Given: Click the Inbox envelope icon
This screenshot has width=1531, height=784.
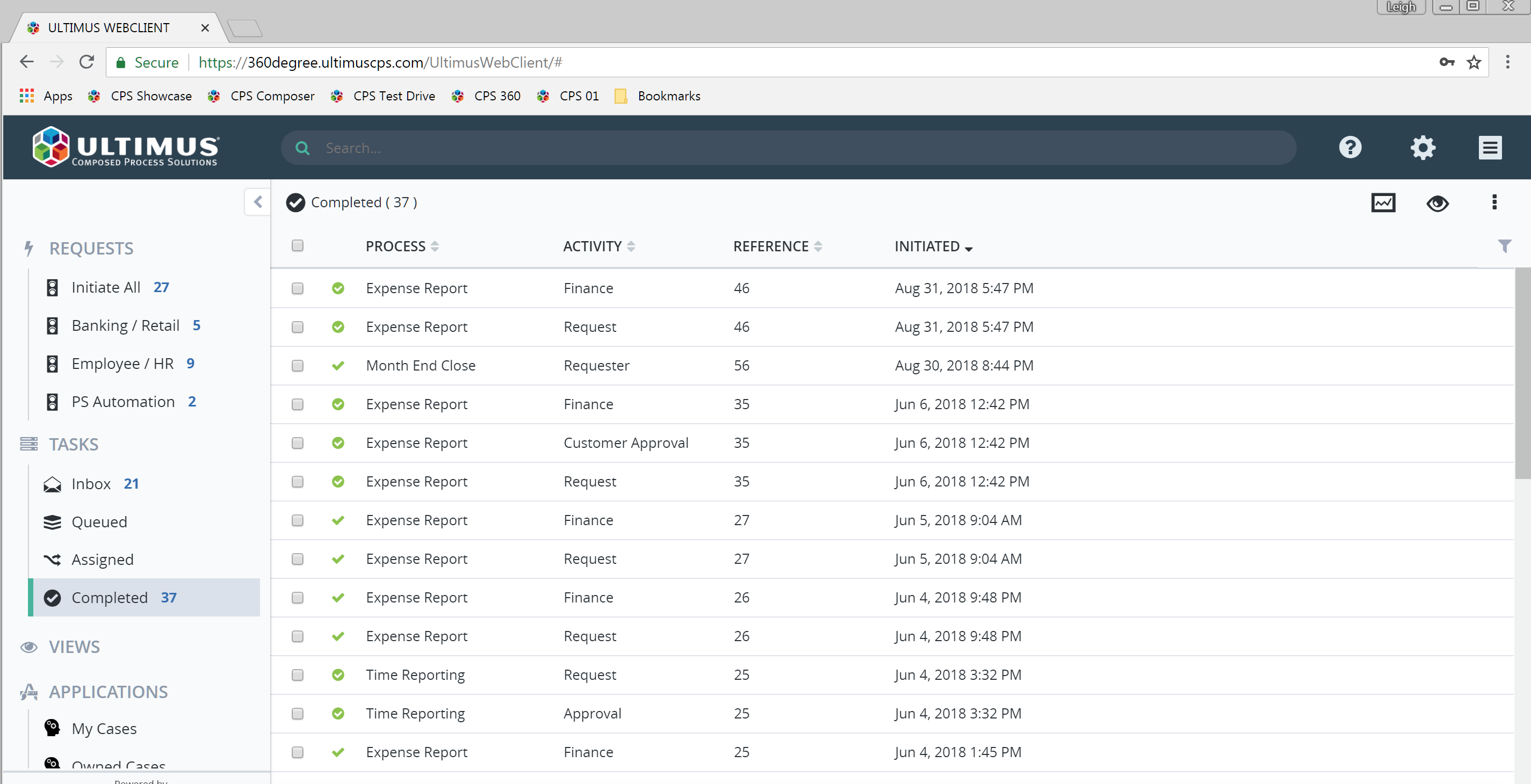Looking at the screenshot, I should pyautogui.click(x=52, y=484).
